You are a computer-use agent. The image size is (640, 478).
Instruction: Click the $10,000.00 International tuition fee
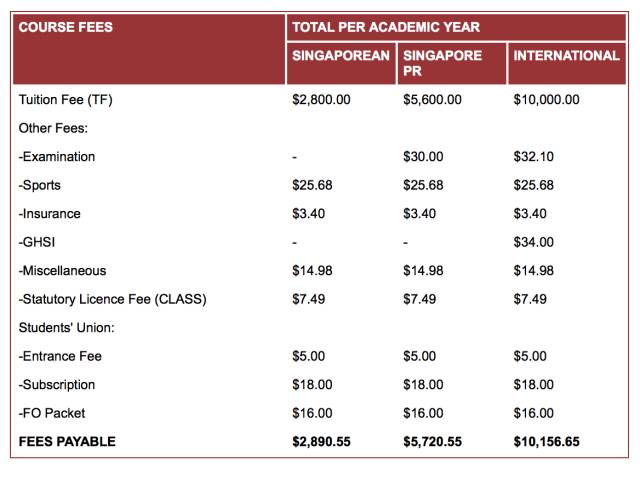546,100
